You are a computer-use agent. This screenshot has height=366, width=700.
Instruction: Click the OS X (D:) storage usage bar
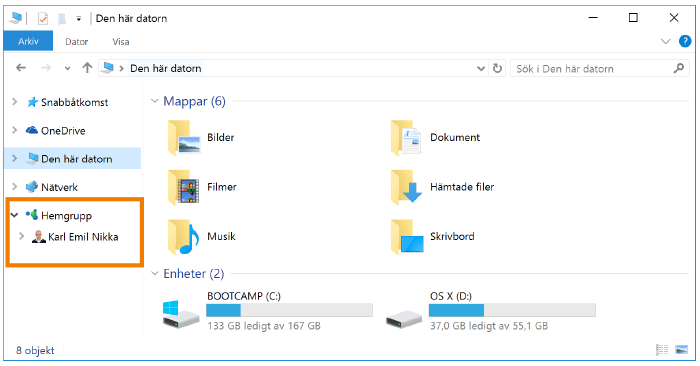pos(512,310)
